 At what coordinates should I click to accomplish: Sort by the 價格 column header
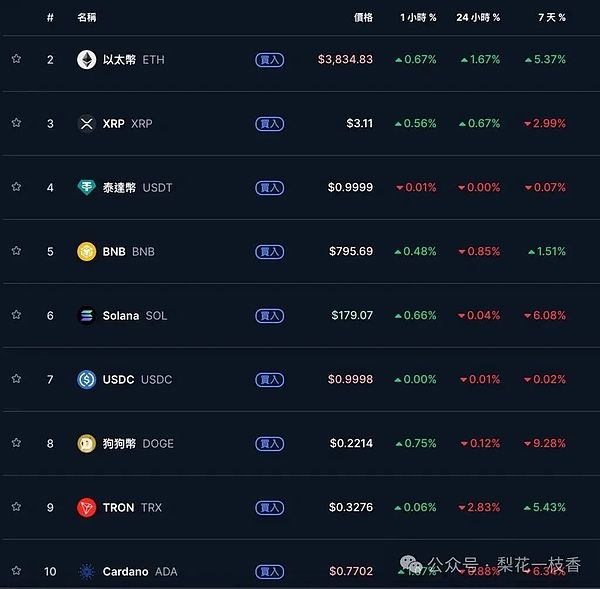pyautogui.click(x=363, y=18)
